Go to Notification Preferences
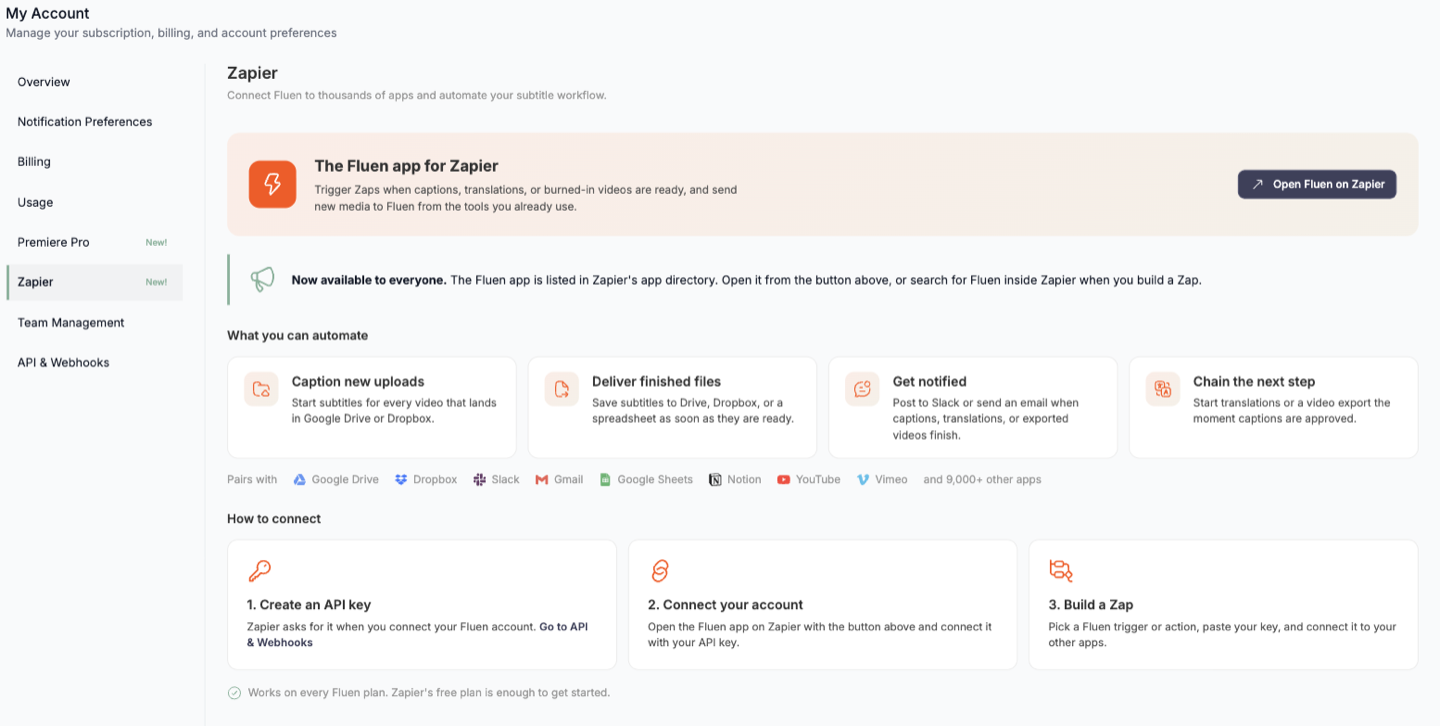1440x726 pixels. [x=94, y=122]
